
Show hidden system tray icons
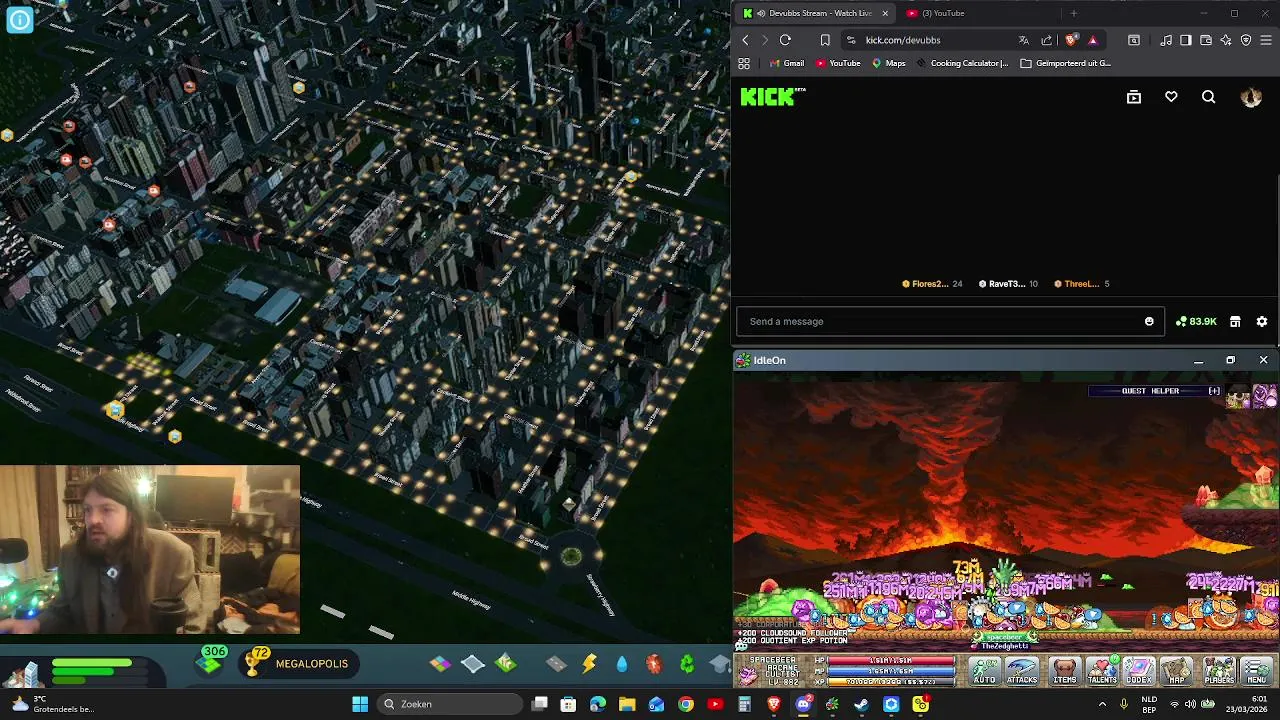(1102, 704)
